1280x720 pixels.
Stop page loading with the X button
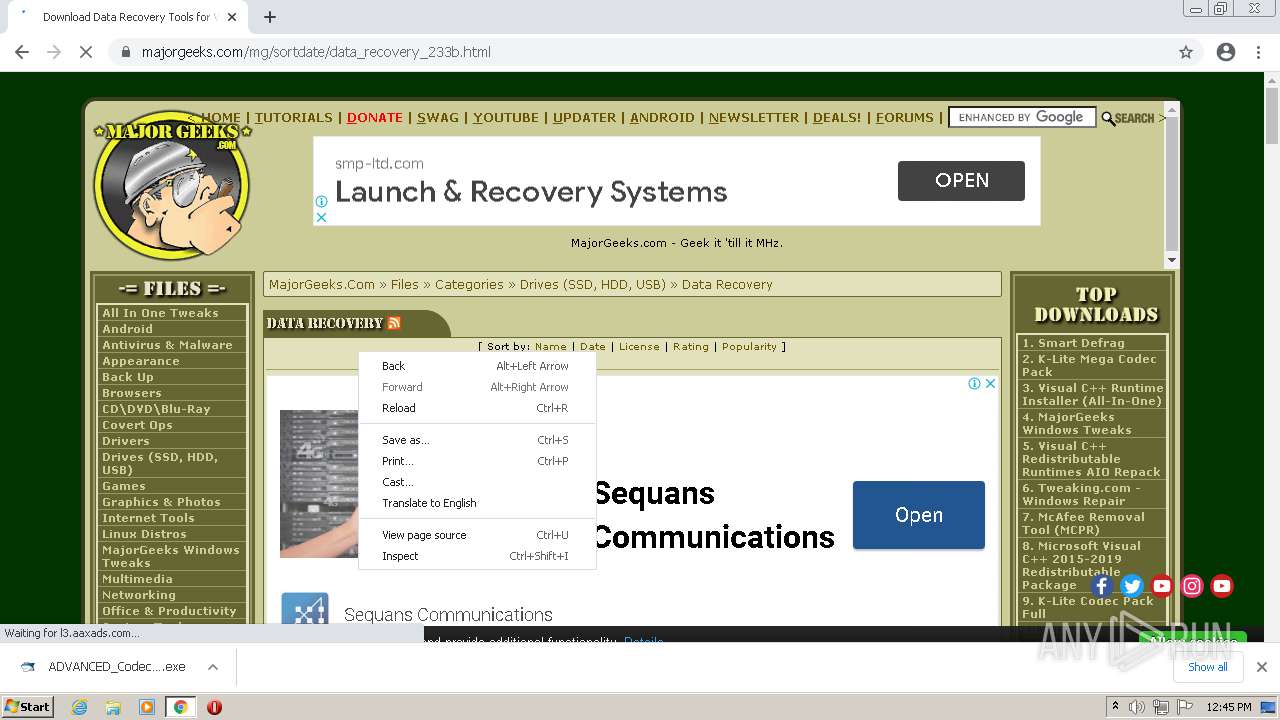tap(86, 52)
